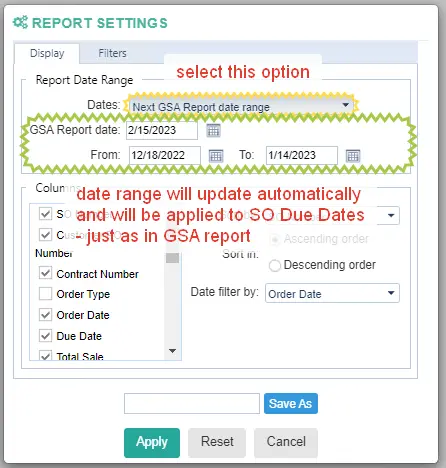Switch to the Filters tab
Screen dimensions: 446x468
pos(112,53)
